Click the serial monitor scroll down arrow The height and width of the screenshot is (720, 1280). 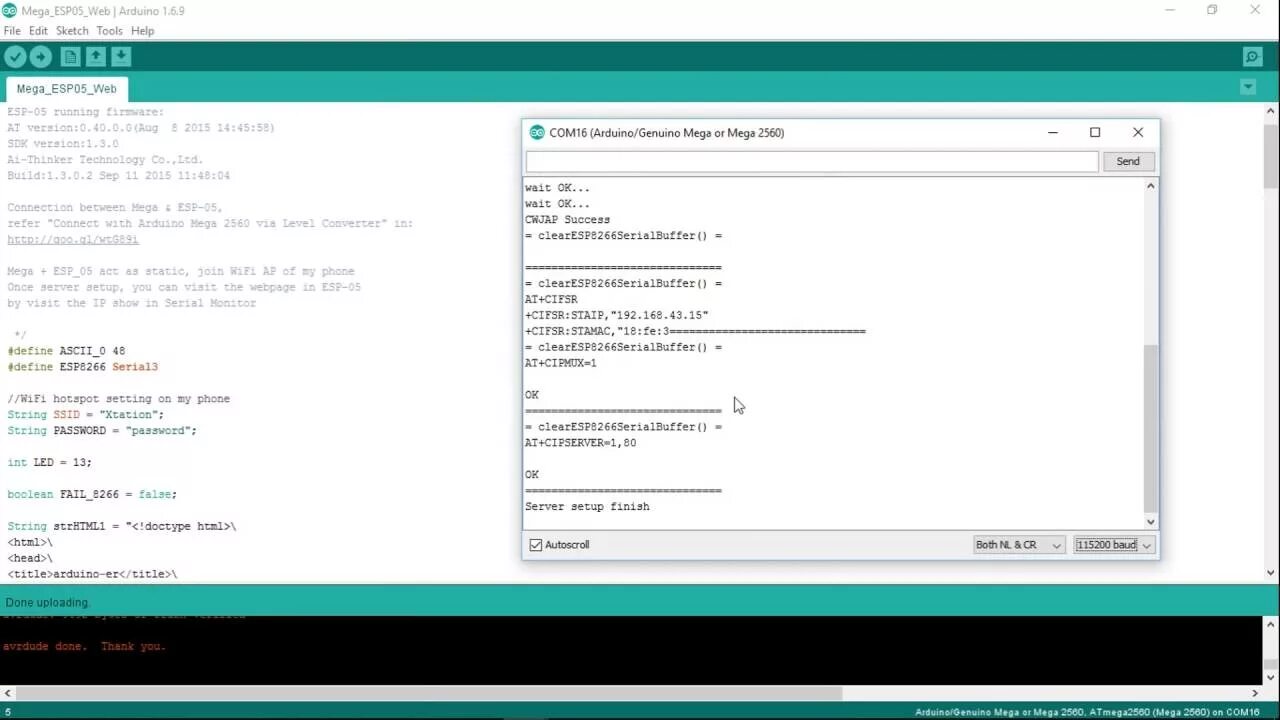click(1150, 521)
